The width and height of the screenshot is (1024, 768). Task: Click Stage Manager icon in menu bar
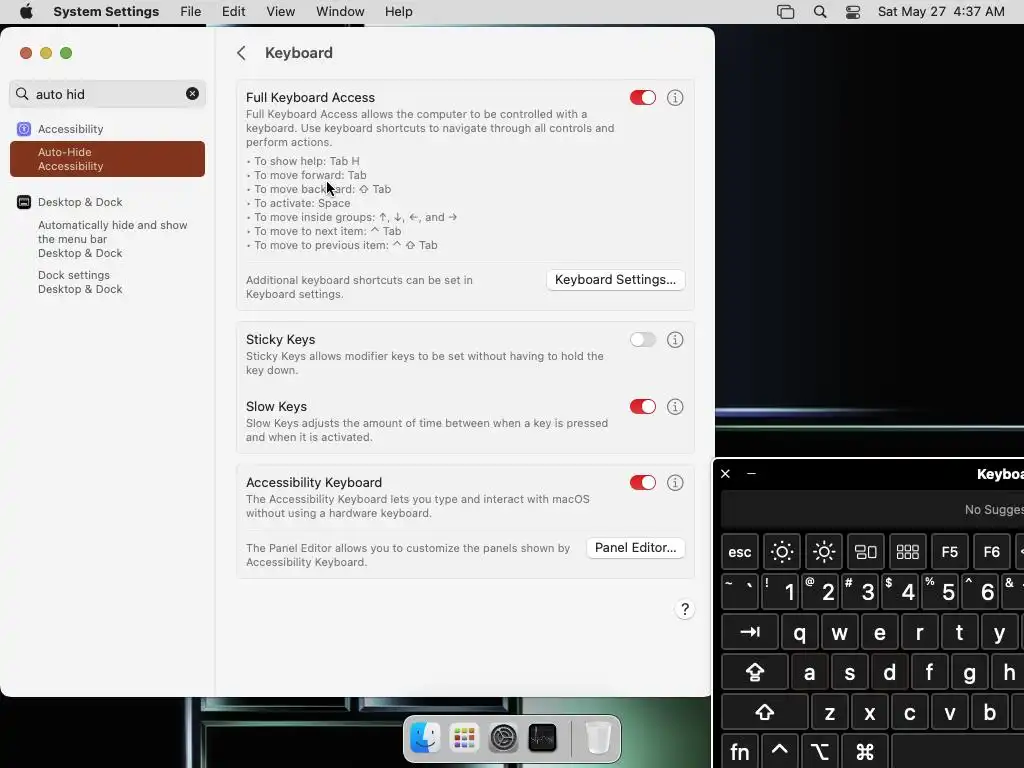pyautogui.click(x=786, y=12)
